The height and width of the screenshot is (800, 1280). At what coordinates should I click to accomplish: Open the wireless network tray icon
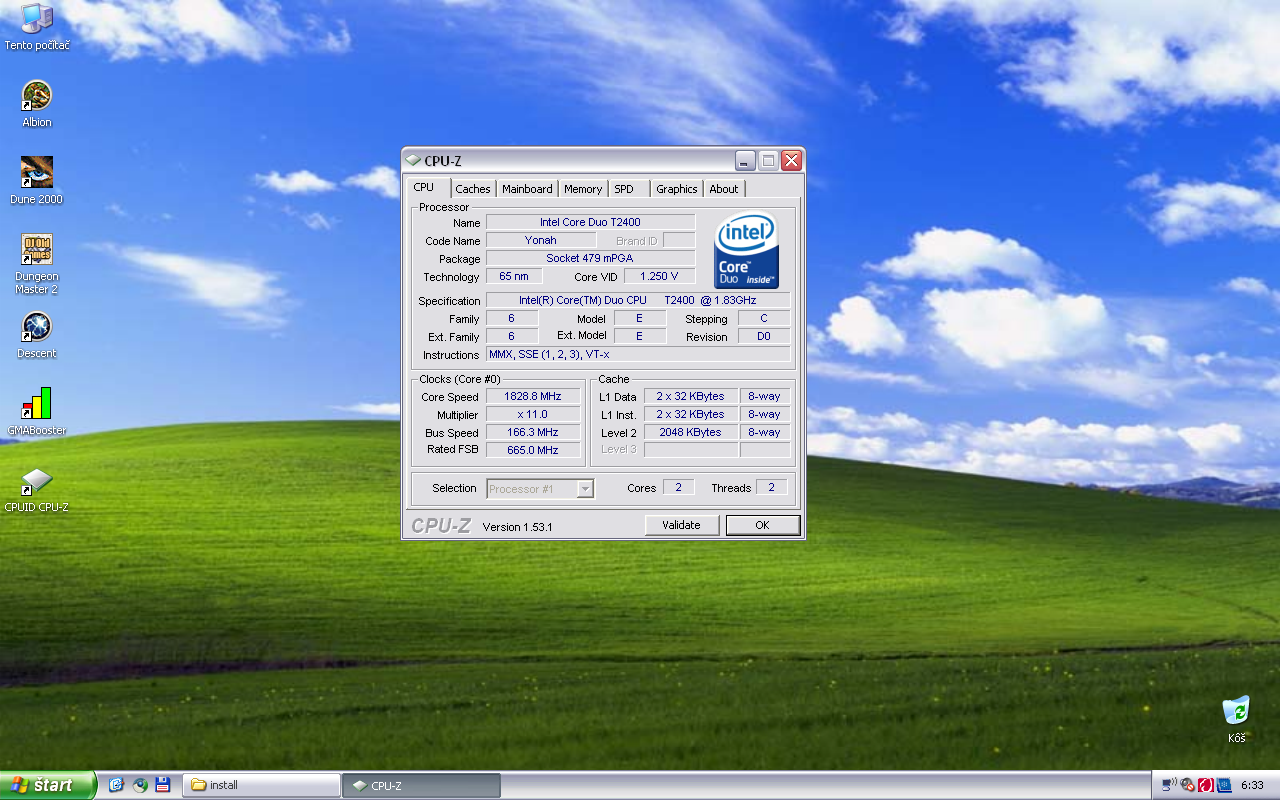click(x=1170, y=785)
